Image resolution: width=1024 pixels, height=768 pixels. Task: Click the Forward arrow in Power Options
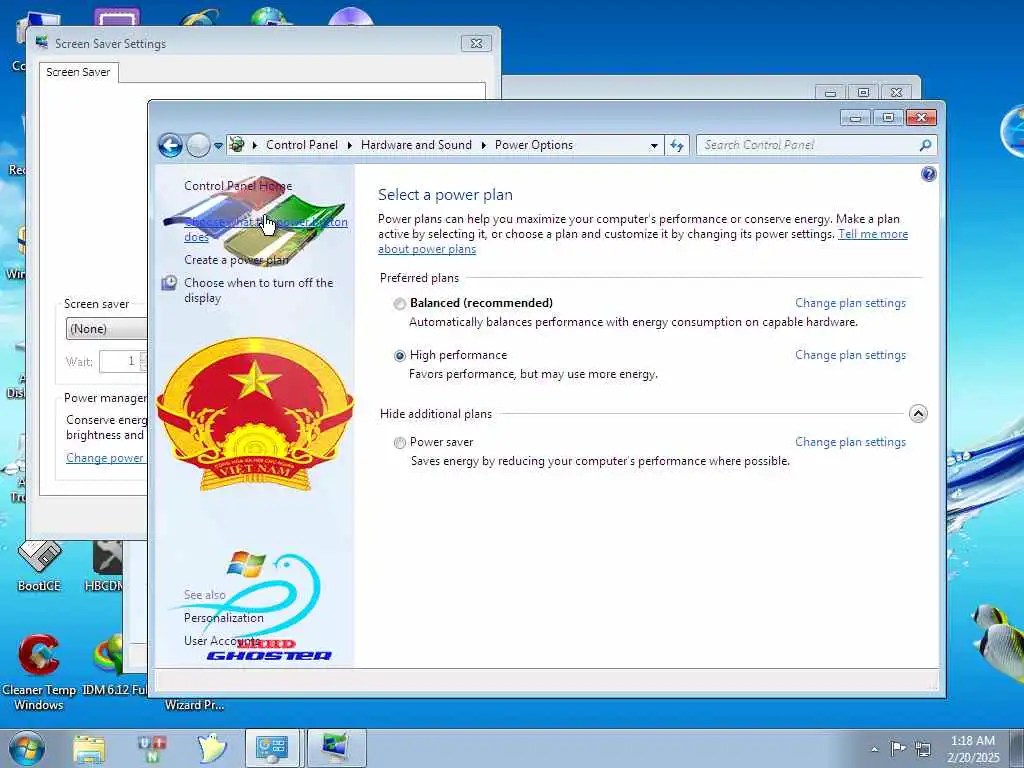[198, 145]
